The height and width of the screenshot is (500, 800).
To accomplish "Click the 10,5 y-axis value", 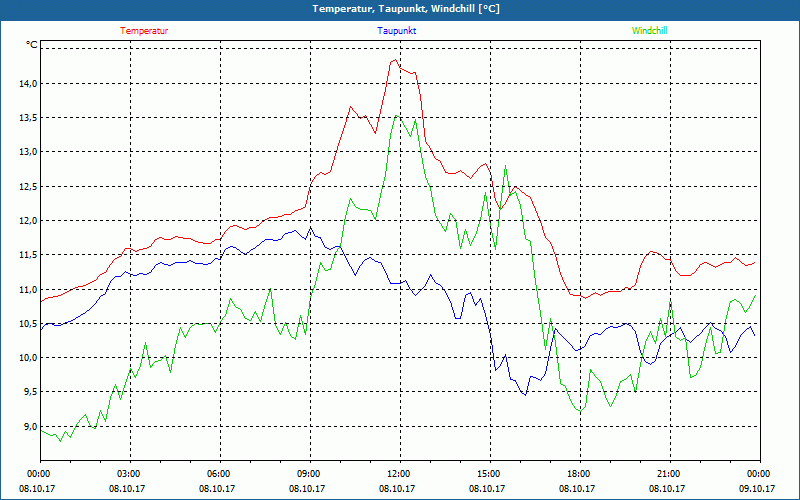I will 29,323.
